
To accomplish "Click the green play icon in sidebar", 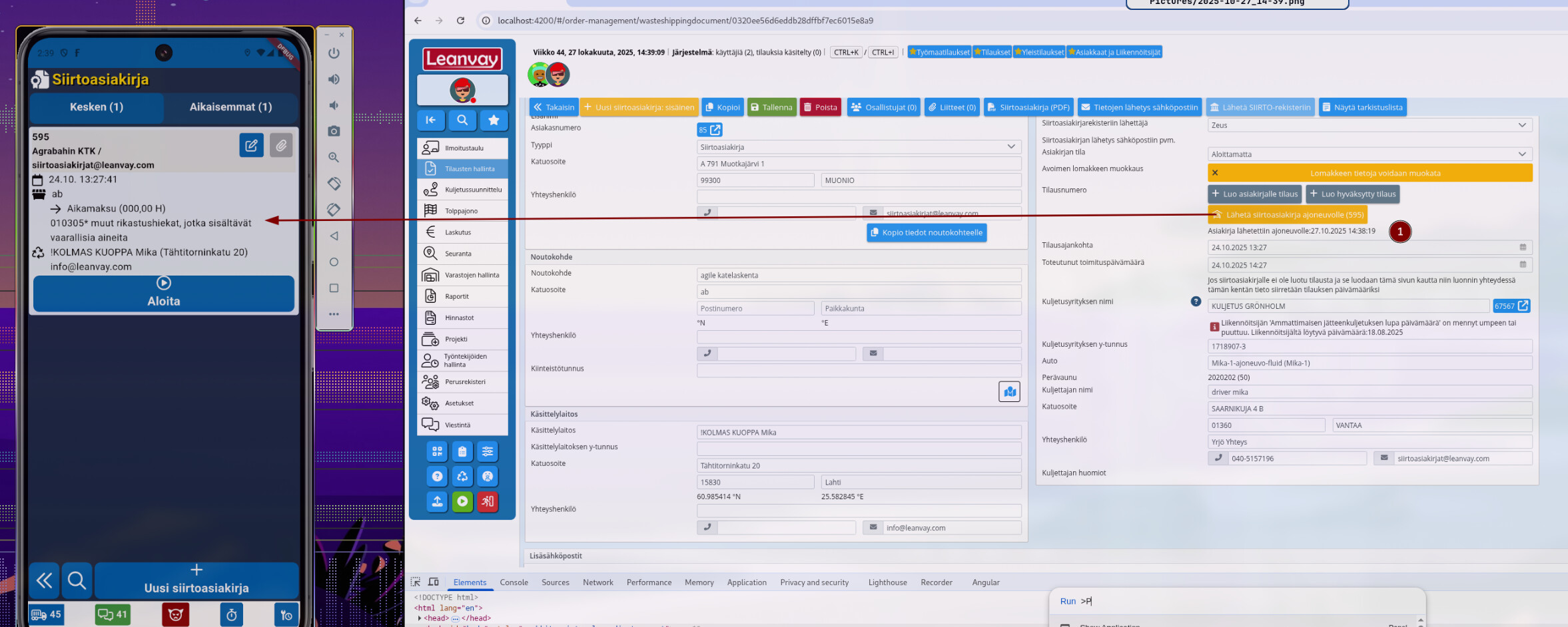I will pyautogui.click(x=462, y=501).
